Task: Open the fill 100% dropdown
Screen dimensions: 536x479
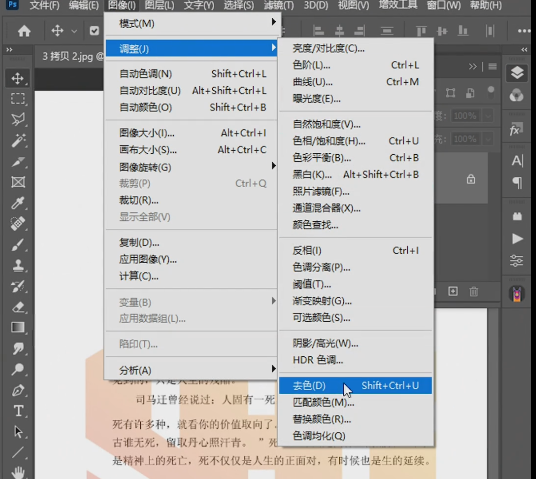Action: coord(488,139)
